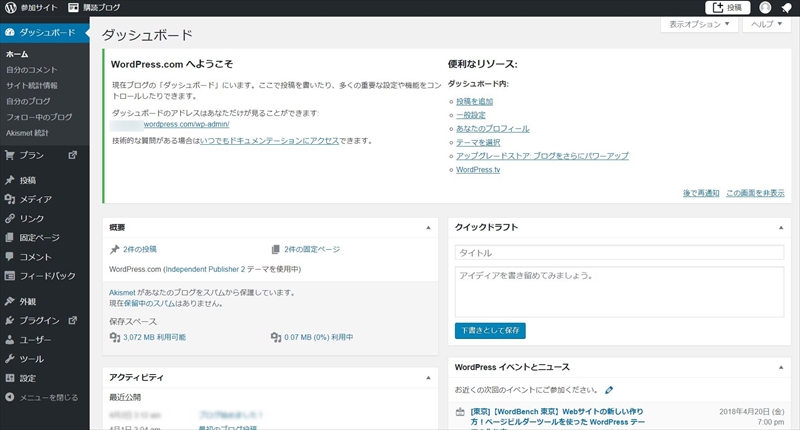This screenshot has height=430, width=800.
Task: Open the notifications bell icon
Action: tap(786, 8)
